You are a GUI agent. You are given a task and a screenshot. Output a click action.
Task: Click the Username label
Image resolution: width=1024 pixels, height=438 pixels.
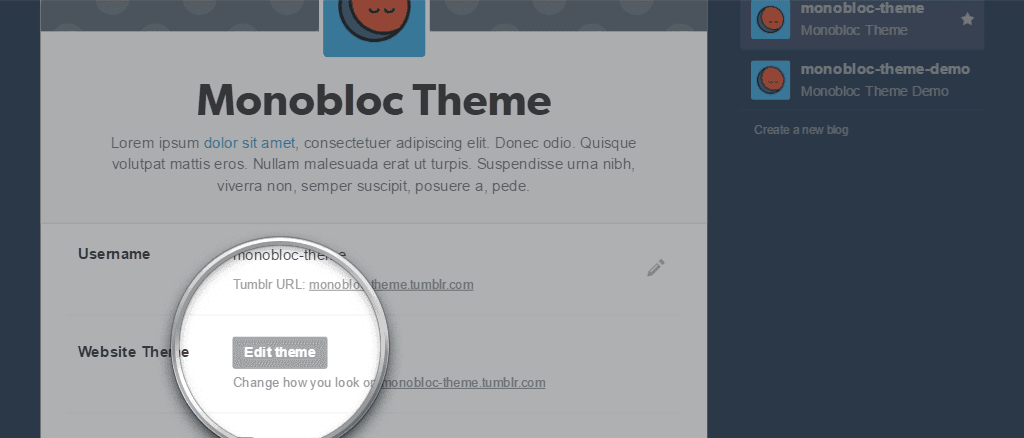click(114, 254)
